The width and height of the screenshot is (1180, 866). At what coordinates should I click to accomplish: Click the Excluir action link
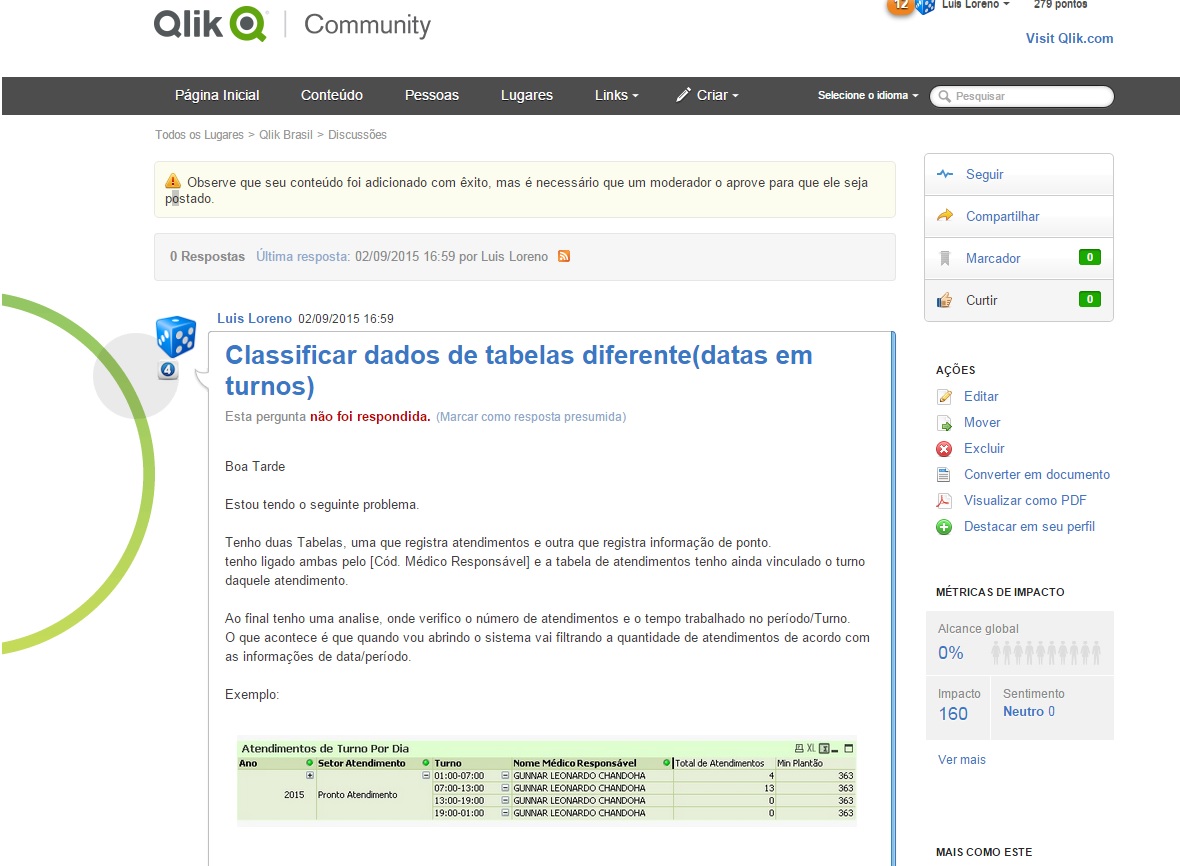click(x=984, y=448)
